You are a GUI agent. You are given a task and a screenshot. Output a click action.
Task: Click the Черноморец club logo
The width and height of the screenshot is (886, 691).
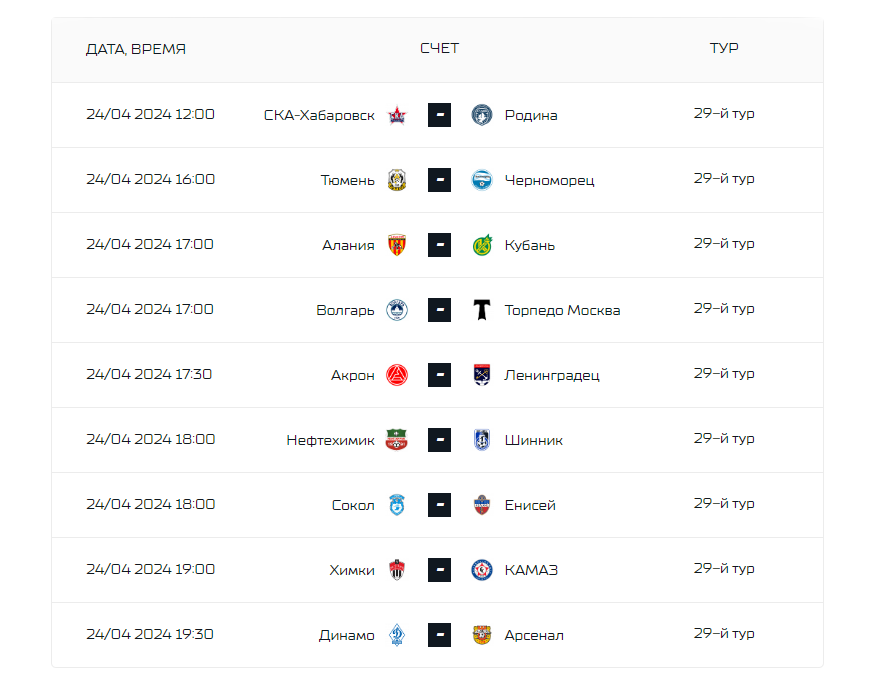coord(482,180)
